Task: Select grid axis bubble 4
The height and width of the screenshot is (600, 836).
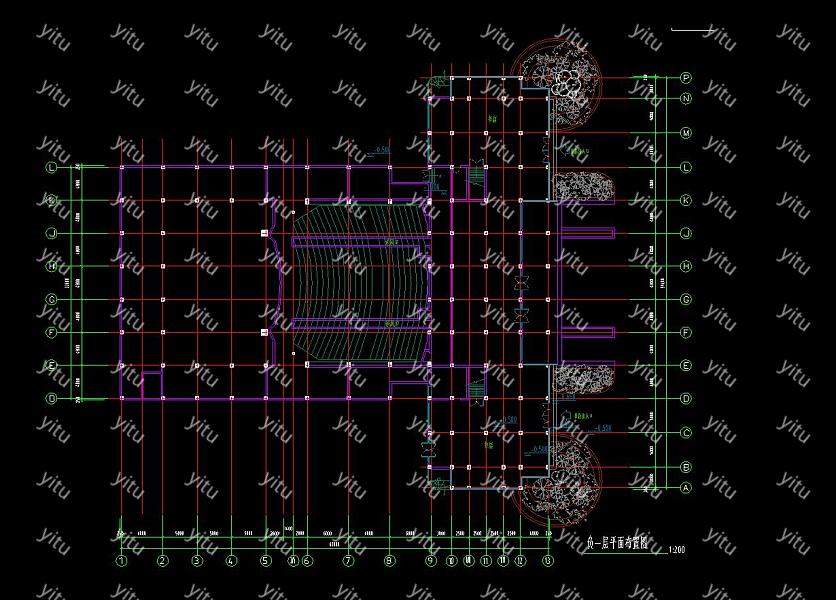Action: pyautogui.click(x=231, y=561)
